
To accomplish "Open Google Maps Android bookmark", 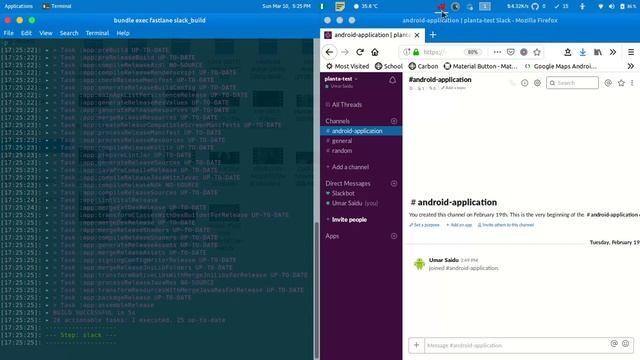I will point(560,66).
